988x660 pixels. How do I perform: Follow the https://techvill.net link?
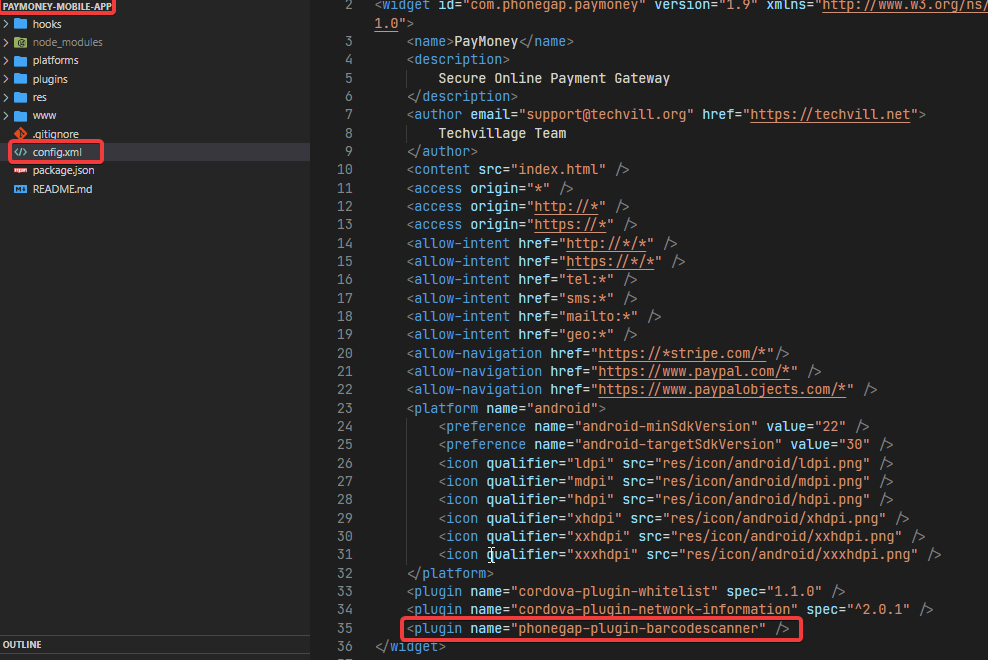[830, 115]
